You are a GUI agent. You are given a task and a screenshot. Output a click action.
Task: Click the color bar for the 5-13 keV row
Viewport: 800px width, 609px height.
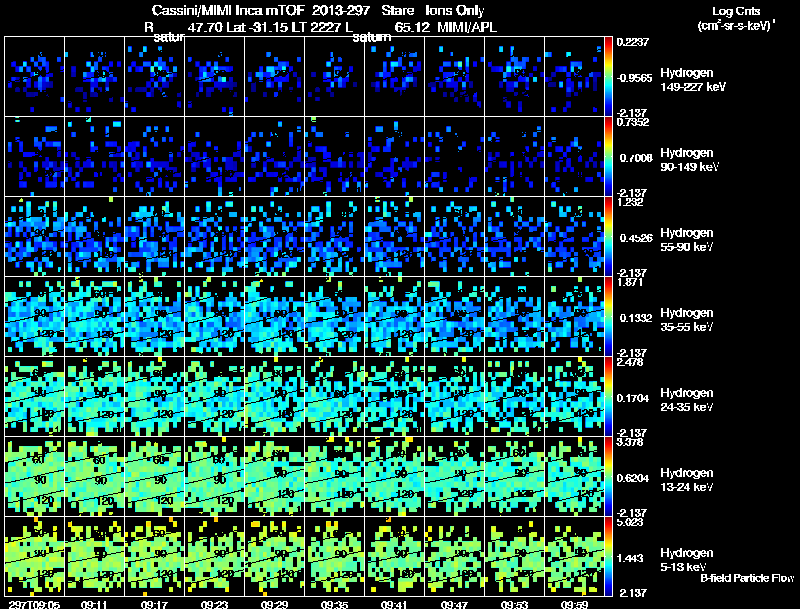coord(608,556)
